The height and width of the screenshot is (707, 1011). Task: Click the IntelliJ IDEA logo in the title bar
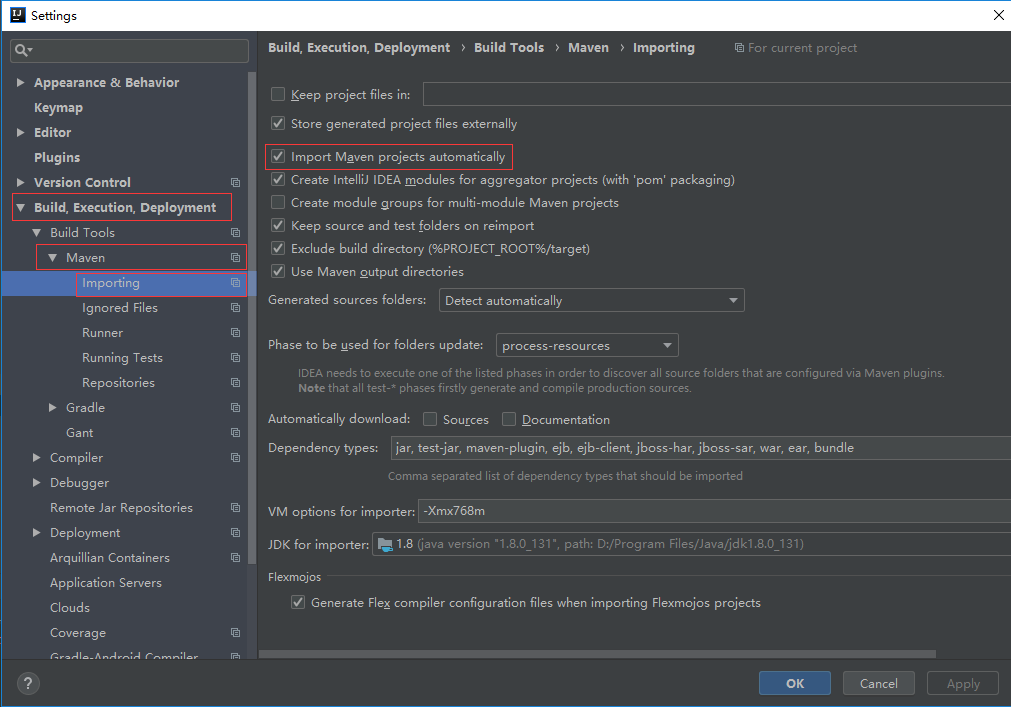(x=17, y=15)
